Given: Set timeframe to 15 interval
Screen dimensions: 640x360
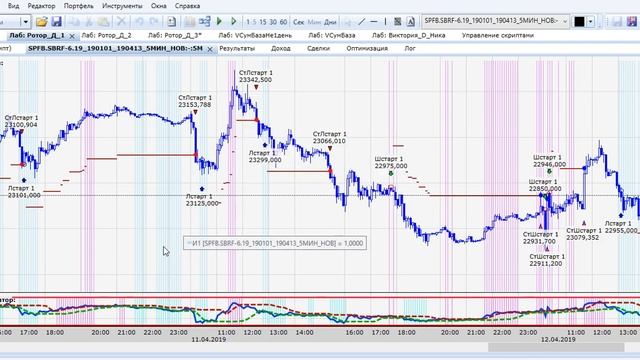Looking at the screenshot, I should (x=263, y=22).
